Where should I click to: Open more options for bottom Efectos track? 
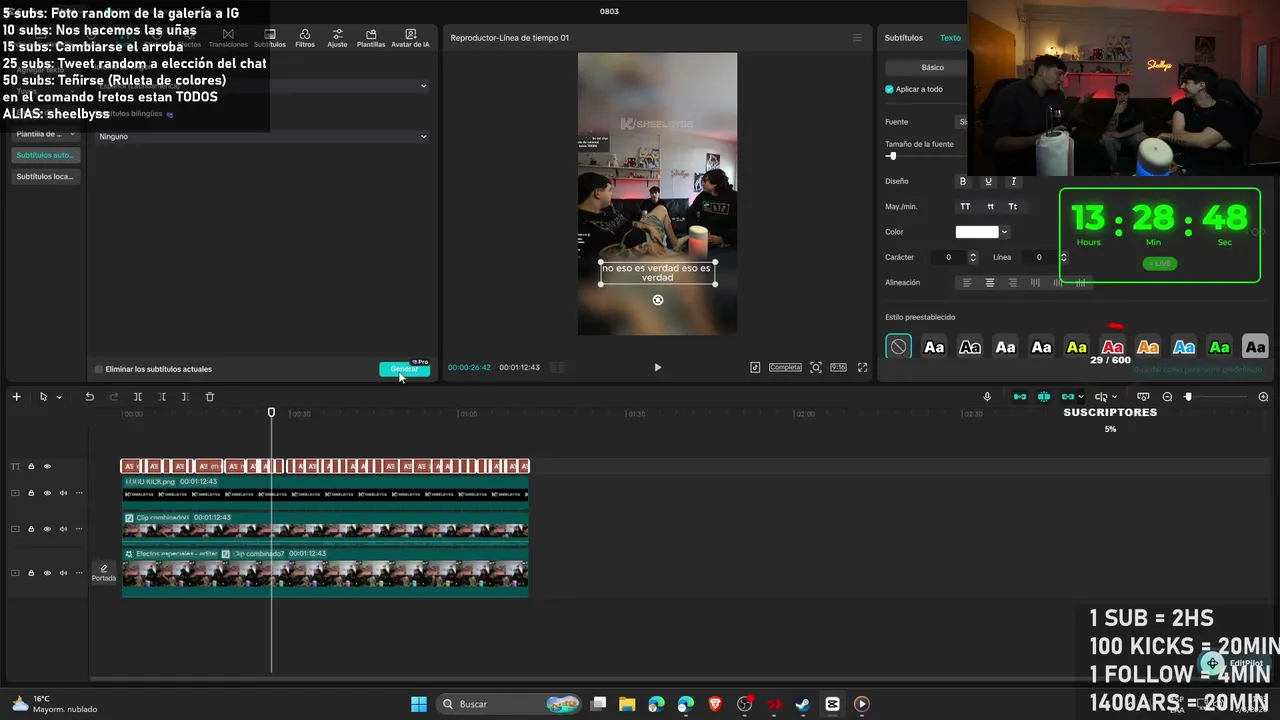coord(79,573)
